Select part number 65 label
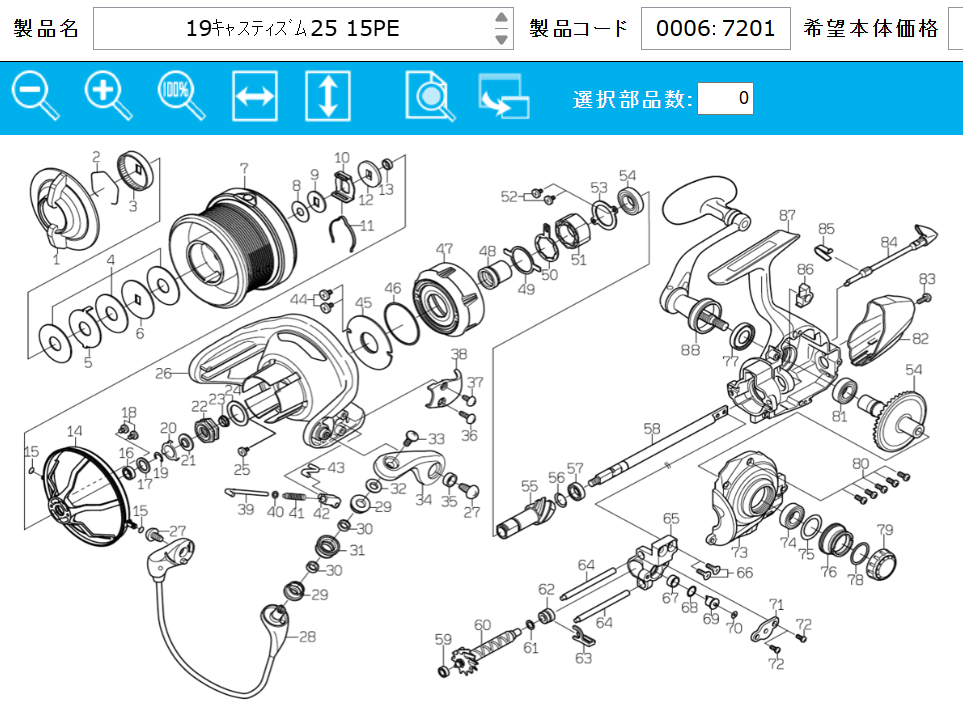 click(671, 518)
